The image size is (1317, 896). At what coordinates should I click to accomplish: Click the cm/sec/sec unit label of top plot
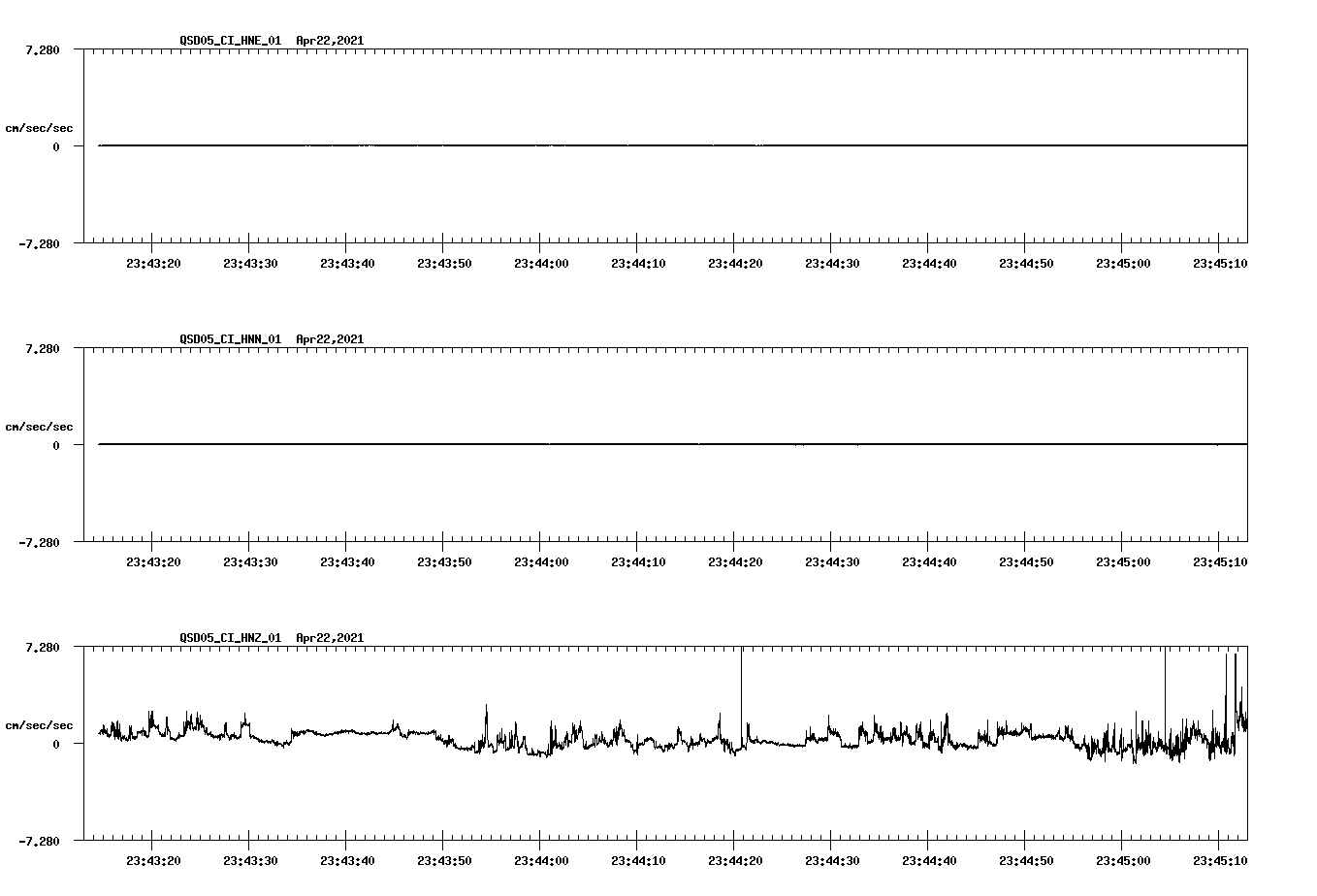point(40,127)
